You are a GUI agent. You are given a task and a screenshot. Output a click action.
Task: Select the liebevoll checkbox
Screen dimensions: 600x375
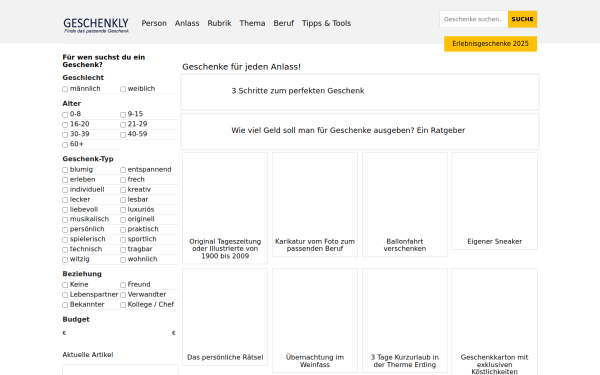[x=65, y=210]
